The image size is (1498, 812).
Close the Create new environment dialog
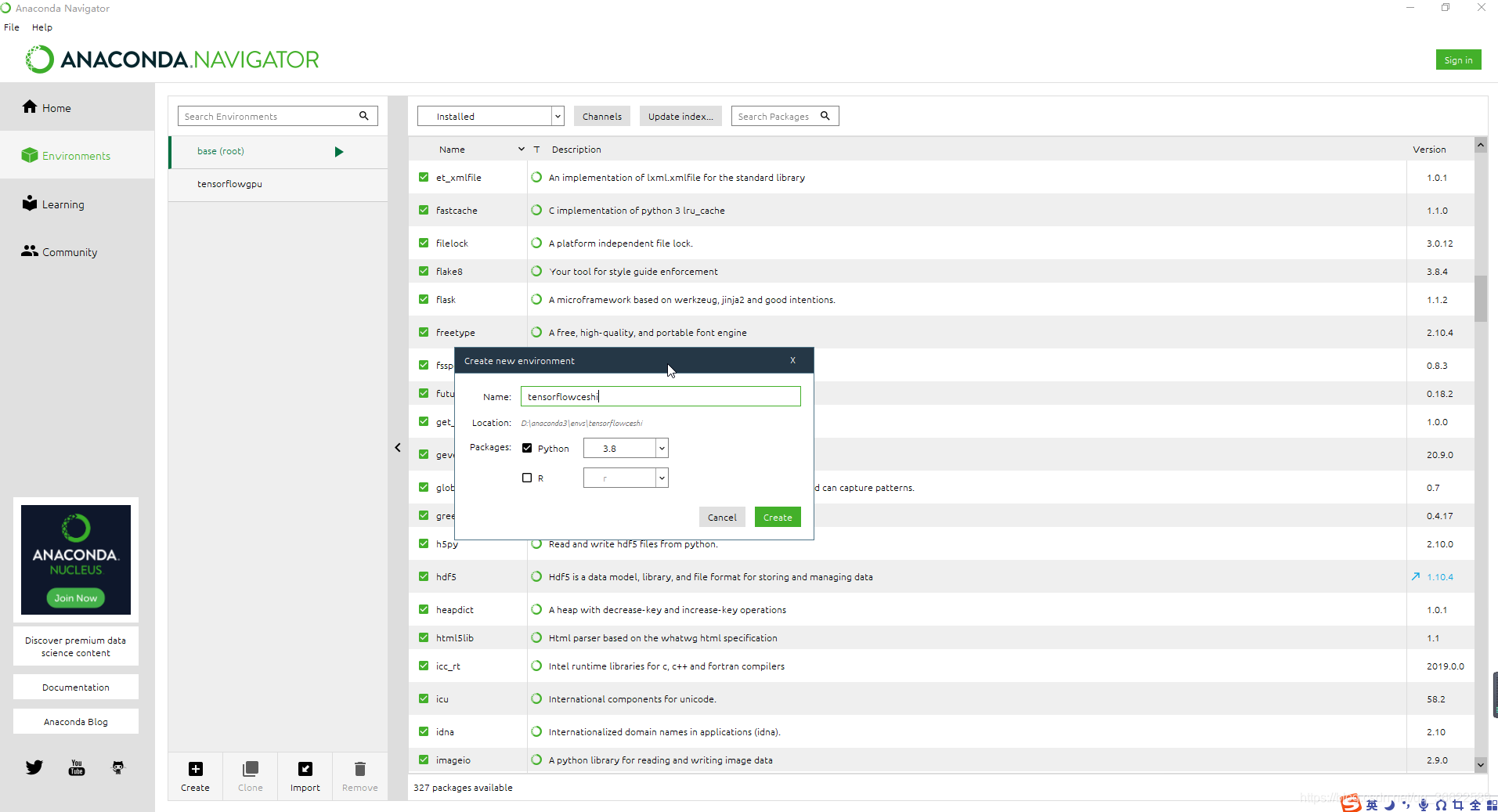click(x=793, y=361)
